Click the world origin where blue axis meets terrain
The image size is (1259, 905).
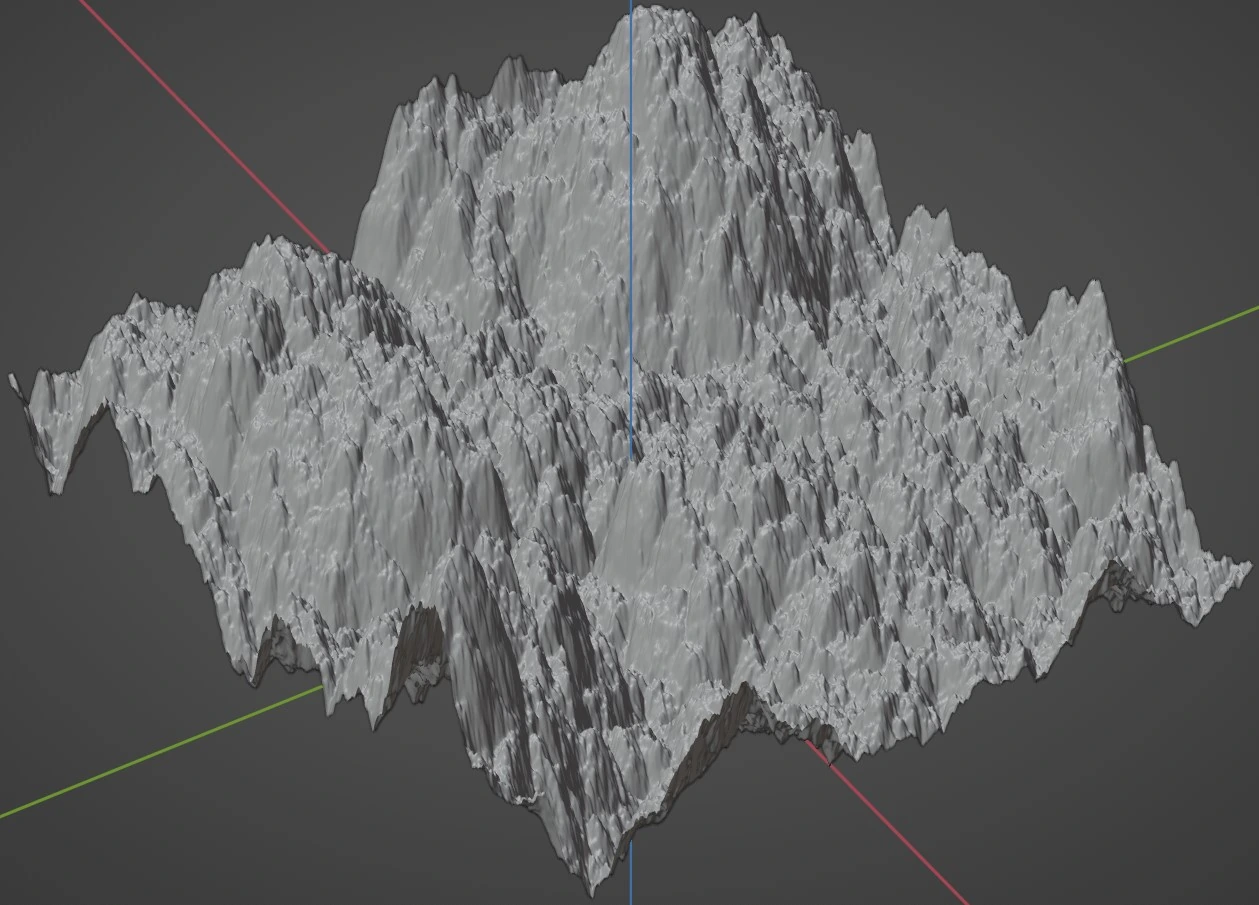tap(631, 457)
